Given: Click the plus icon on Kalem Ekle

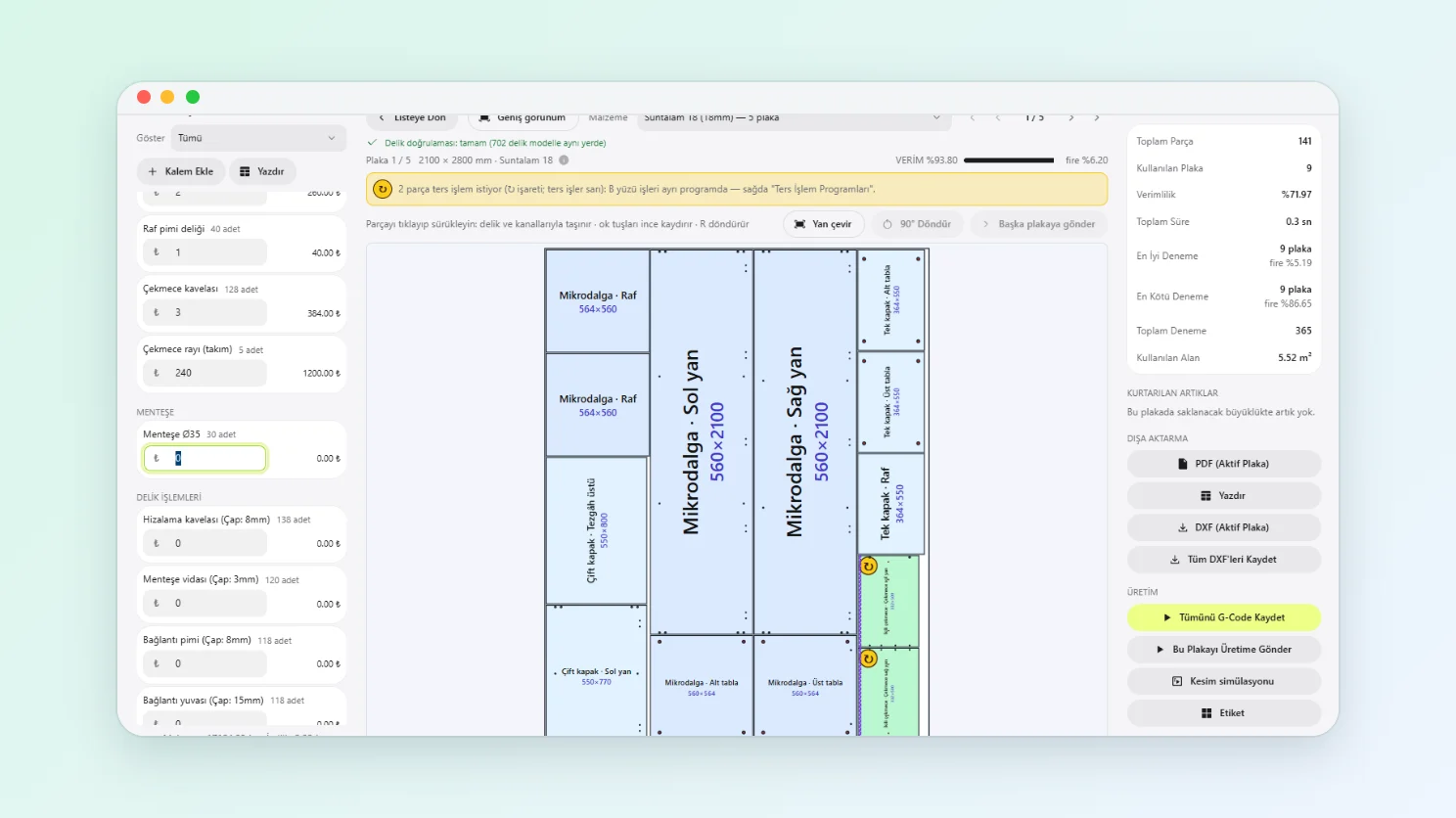Looking at the screenshot, I should point(153,171).
